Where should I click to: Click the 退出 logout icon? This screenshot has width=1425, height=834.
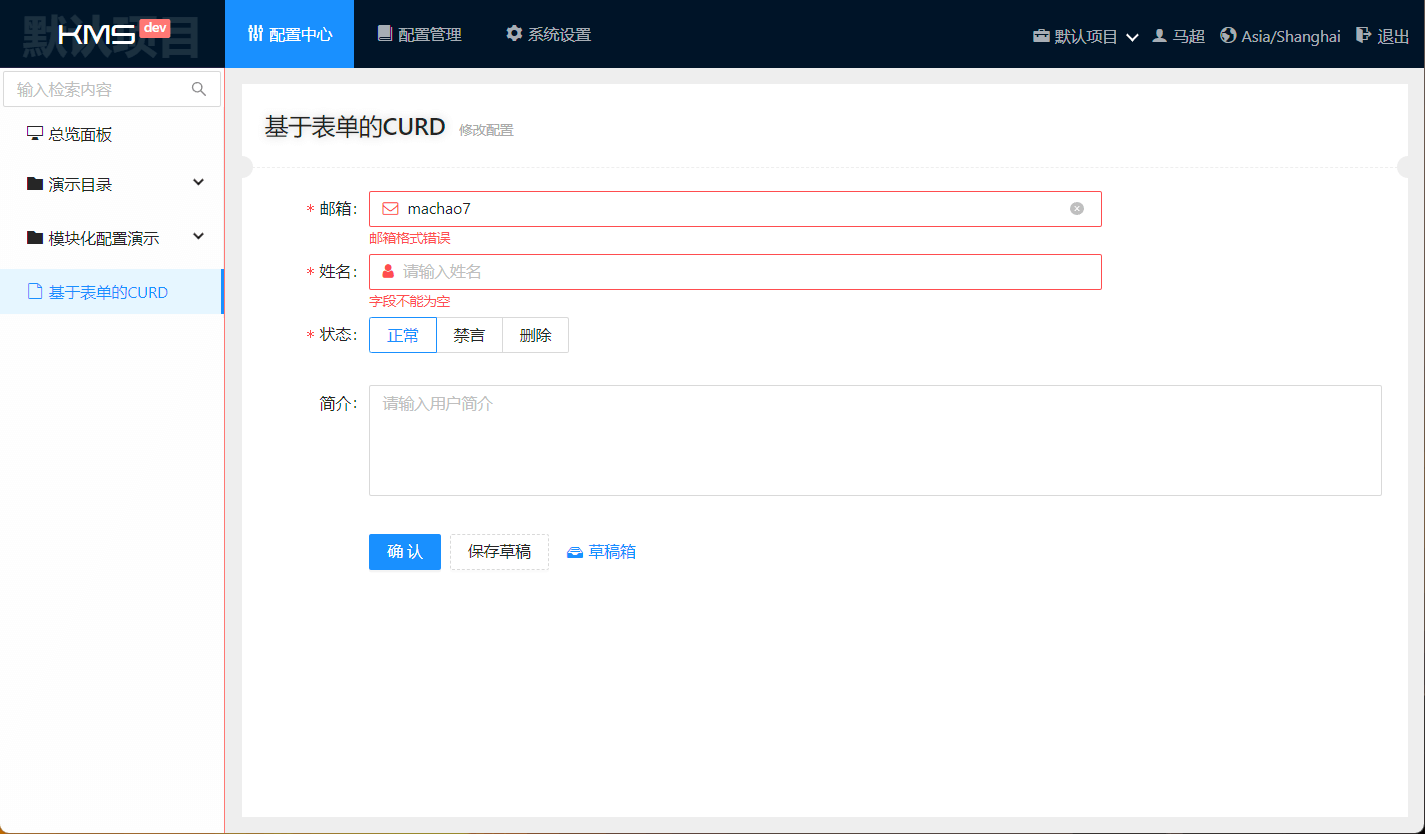1363,35
